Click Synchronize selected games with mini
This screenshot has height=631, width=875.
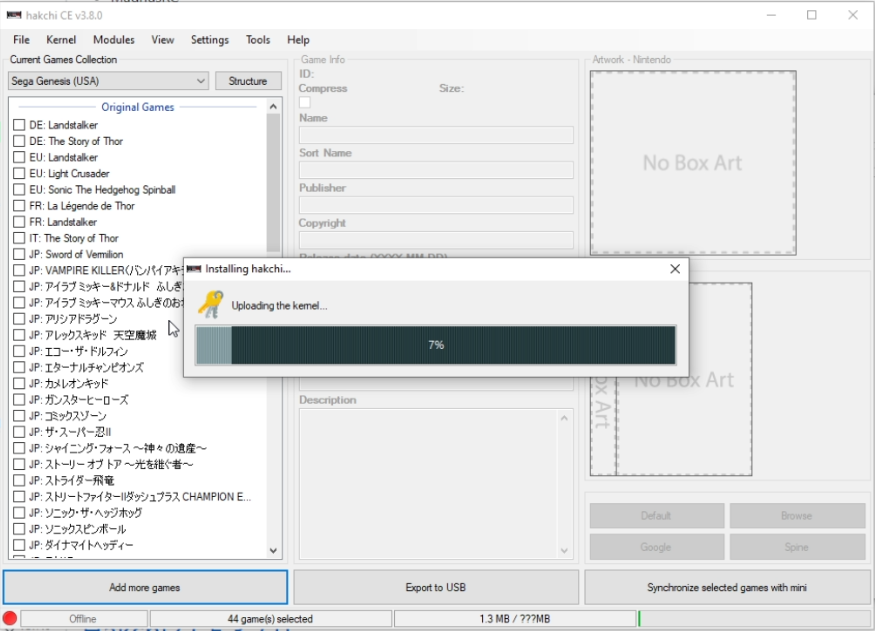click(x=727, y=587)
